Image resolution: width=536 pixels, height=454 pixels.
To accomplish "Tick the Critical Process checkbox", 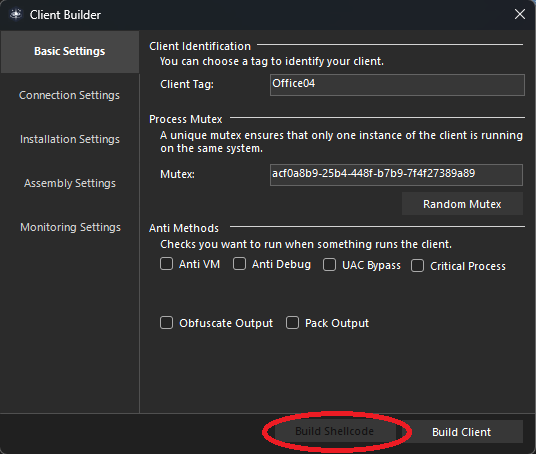I will coord(418,266).
